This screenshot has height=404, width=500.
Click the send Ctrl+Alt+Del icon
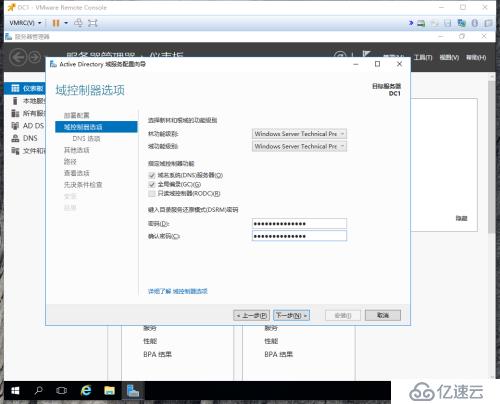coord(78,23)
